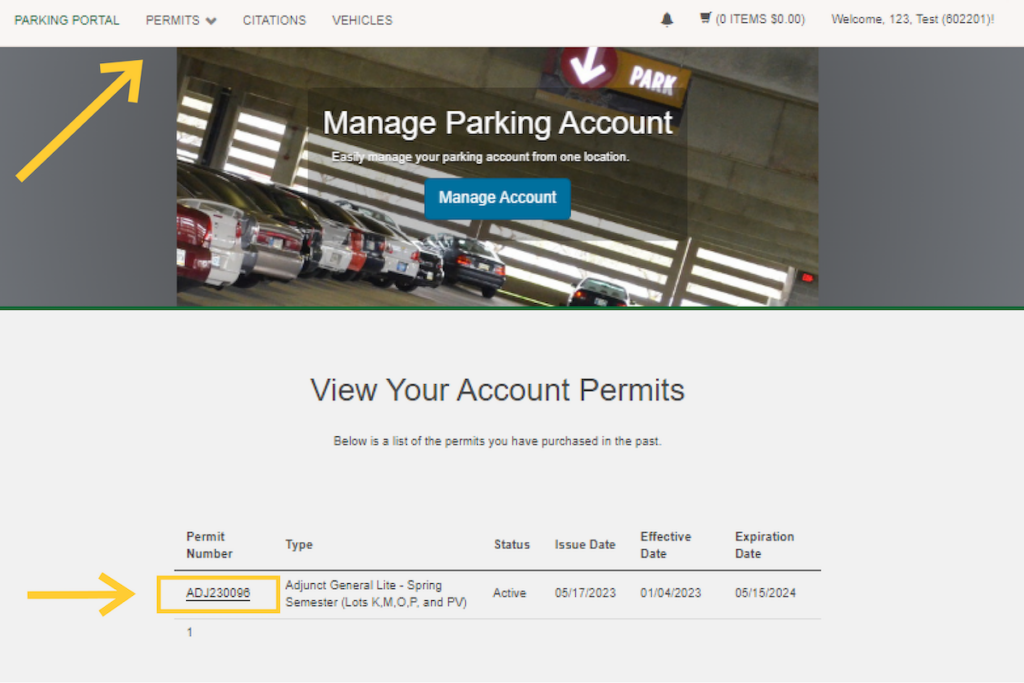
Task: Click the Effective Date column header
Action: (665, 545)
